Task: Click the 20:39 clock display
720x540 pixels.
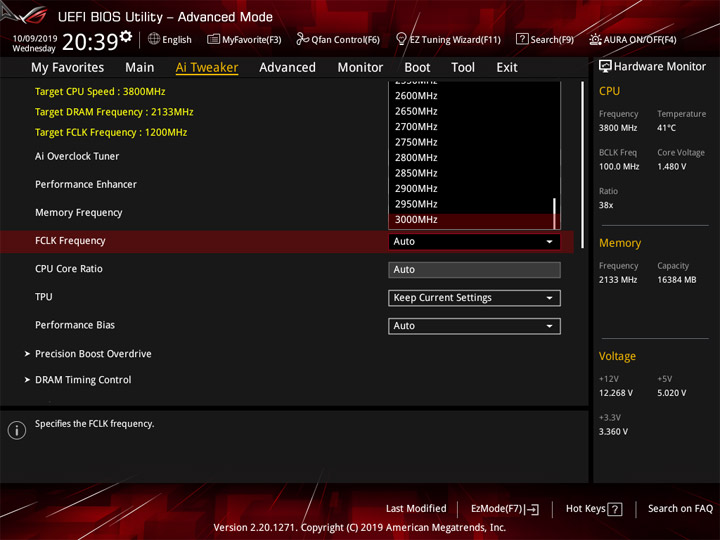Action: (90, 42)
